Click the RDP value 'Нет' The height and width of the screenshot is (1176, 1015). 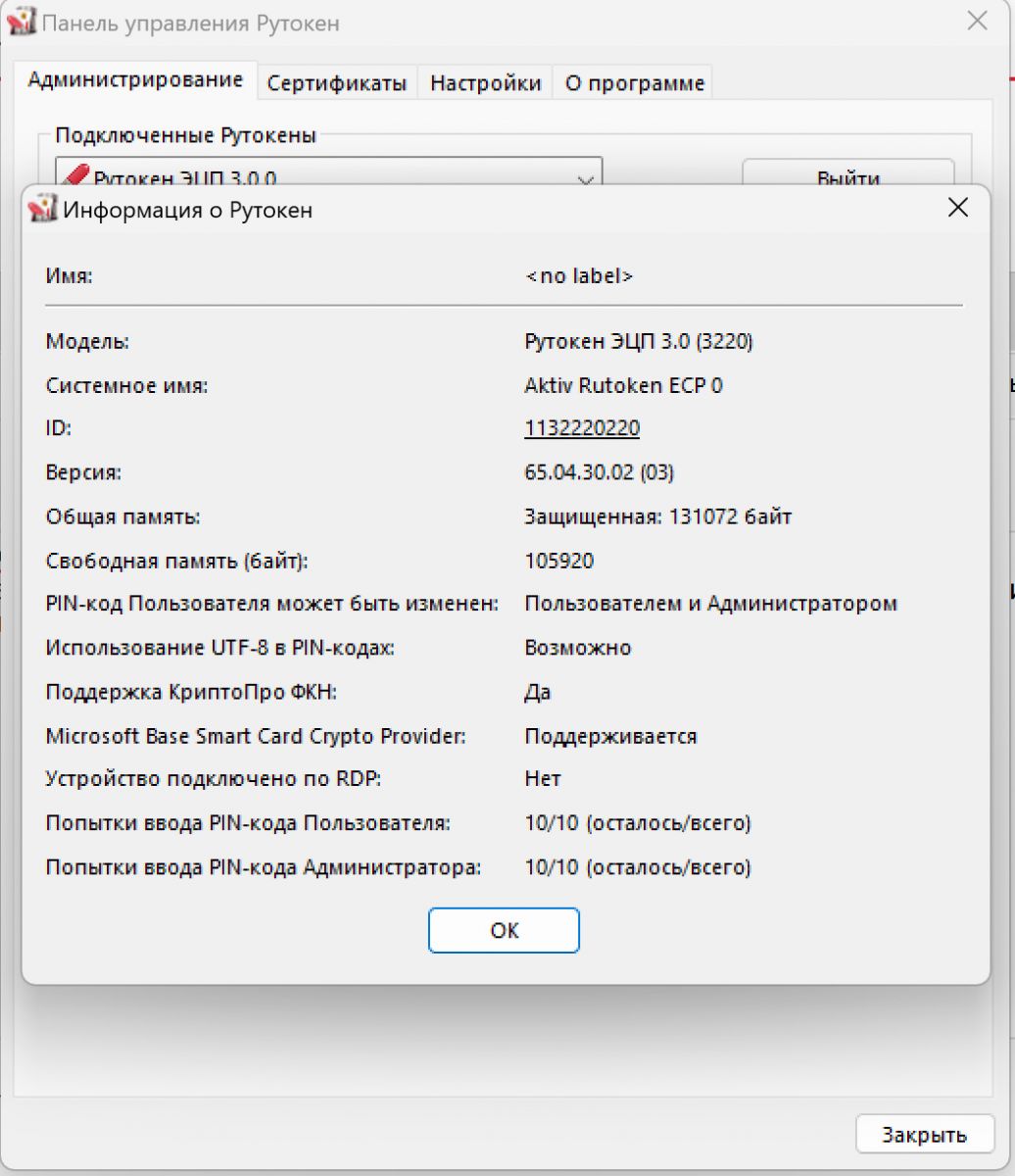point(543,779)
